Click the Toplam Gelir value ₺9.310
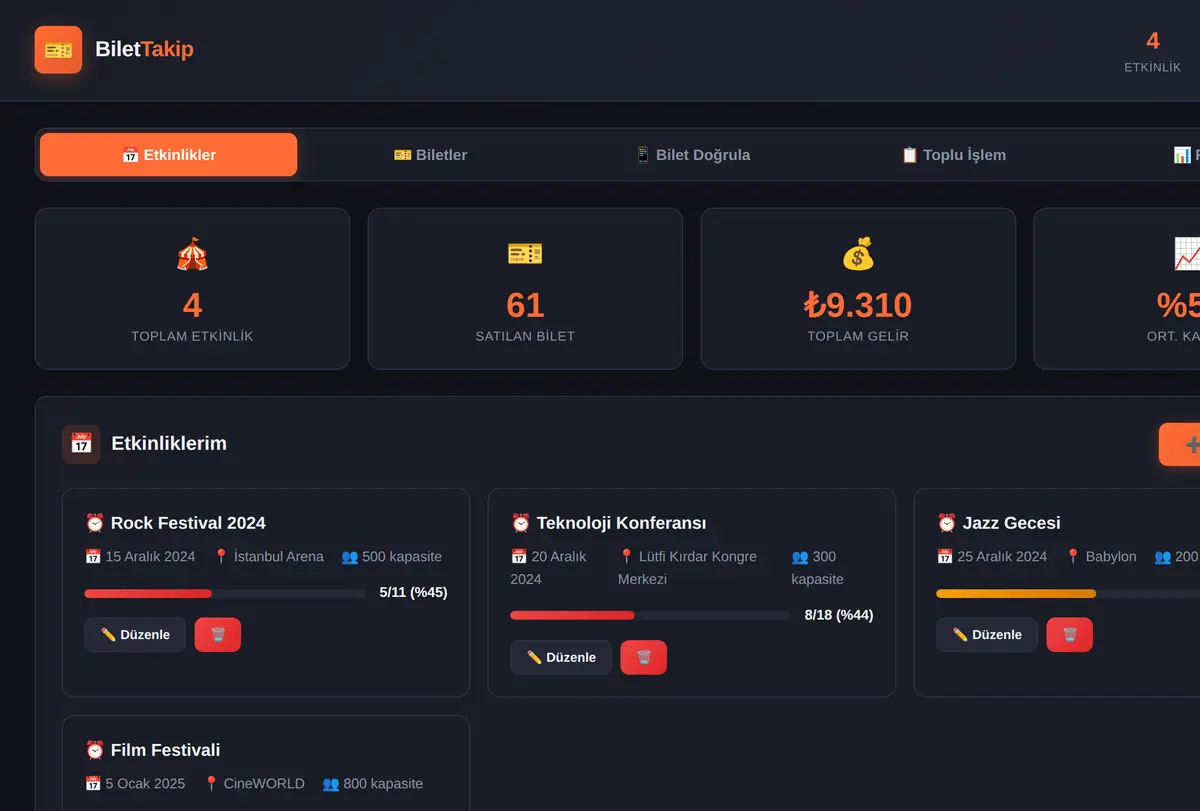The height and width of the screenshot is (811, 1200). (858, 305)
